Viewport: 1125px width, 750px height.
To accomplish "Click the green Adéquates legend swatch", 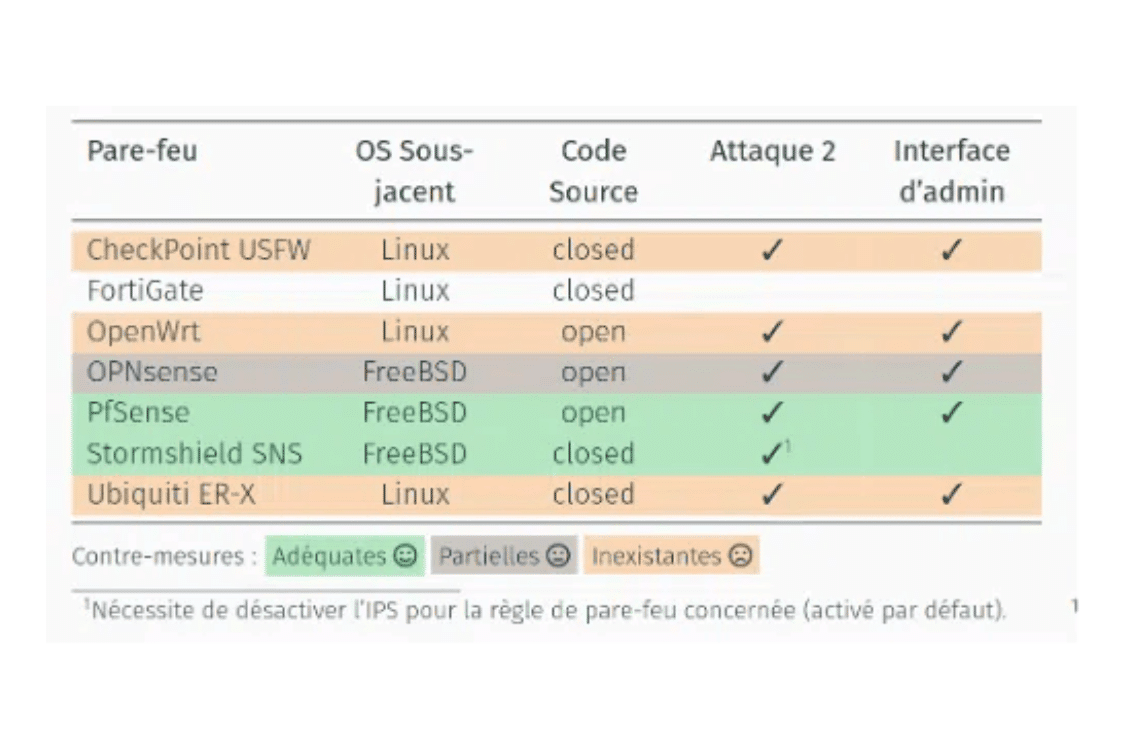I will point(345,556).
